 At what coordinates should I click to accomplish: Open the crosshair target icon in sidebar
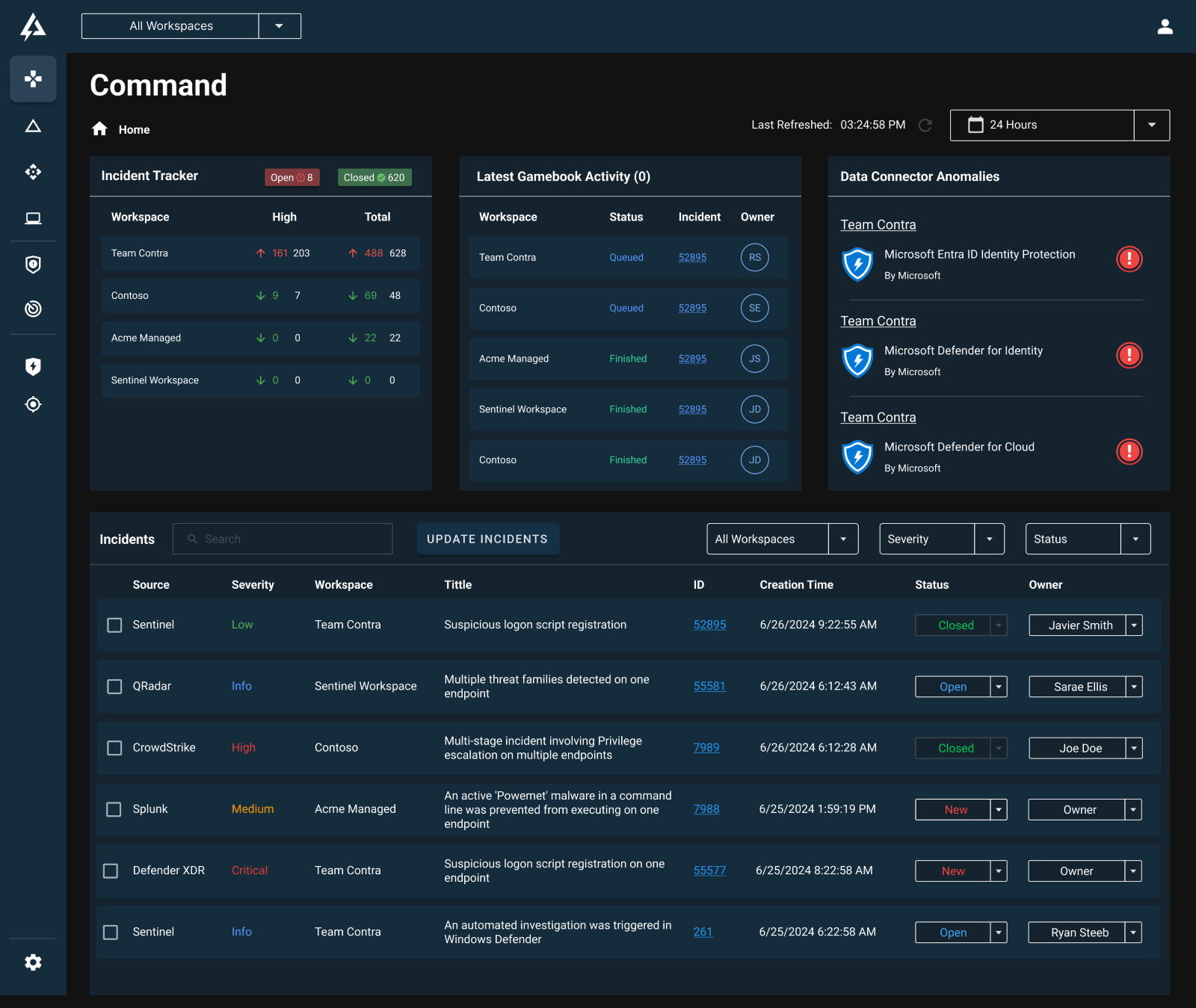click(x=33, y=404)
